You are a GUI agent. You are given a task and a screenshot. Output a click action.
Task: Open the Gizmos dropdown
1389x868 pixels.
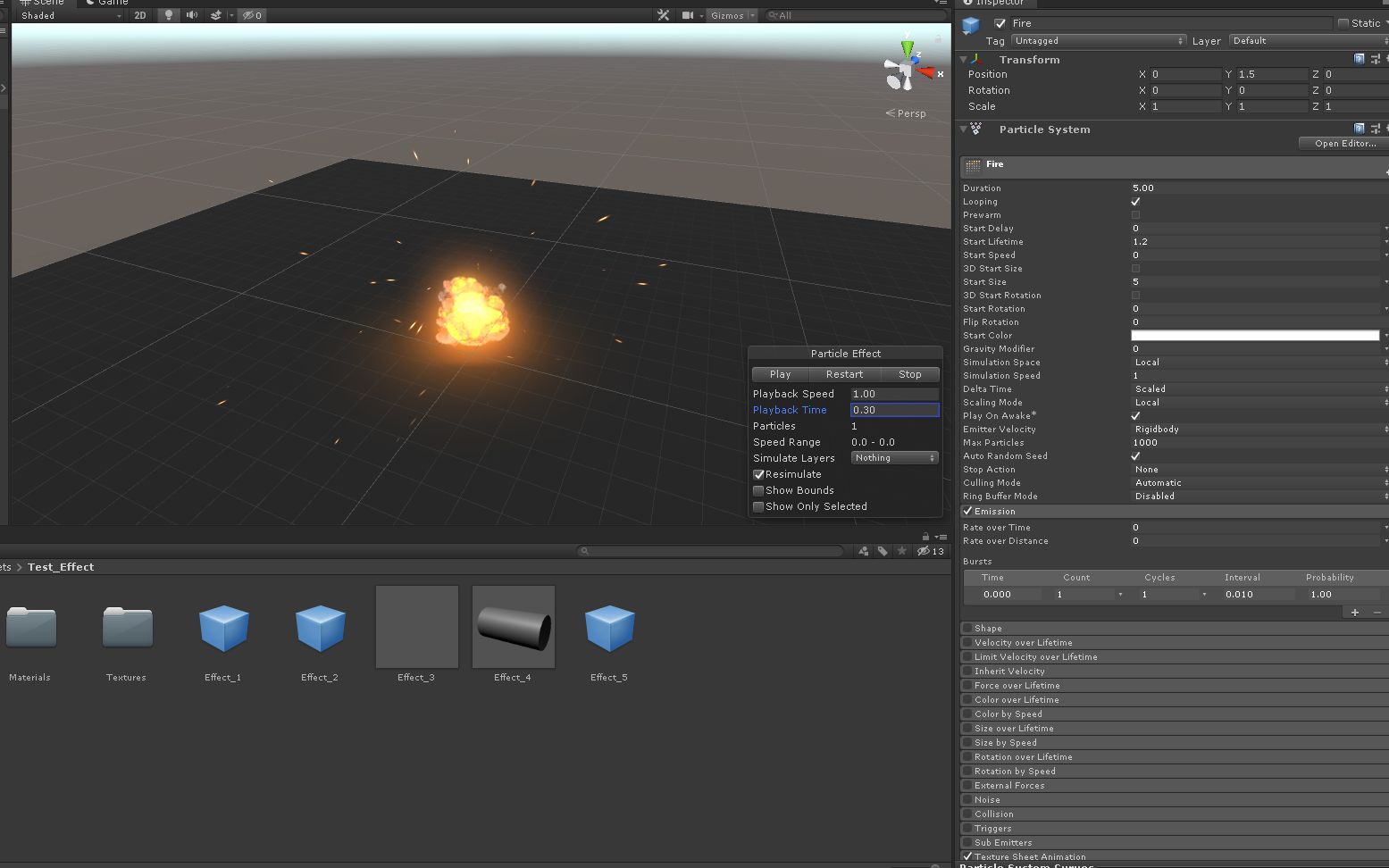tap(732, 15)
